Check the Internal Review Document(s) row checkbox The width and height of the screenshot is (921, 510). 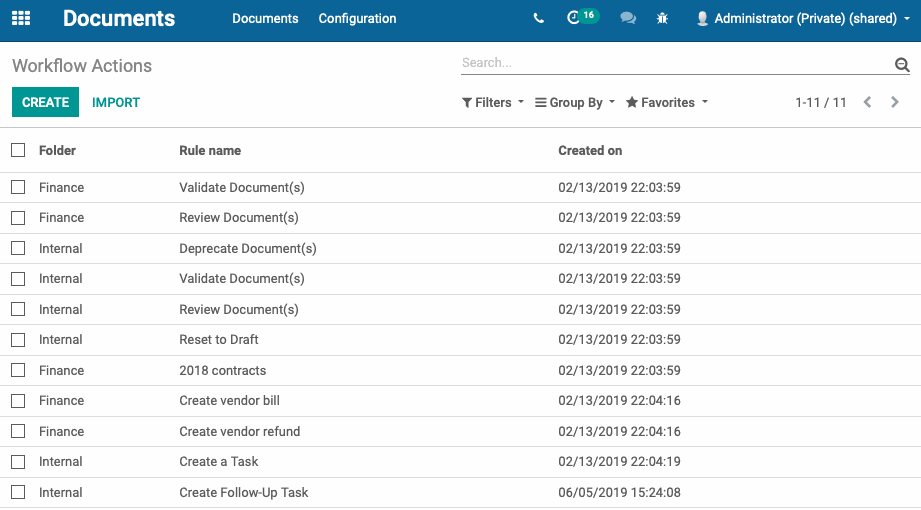[x=18, y=309]
